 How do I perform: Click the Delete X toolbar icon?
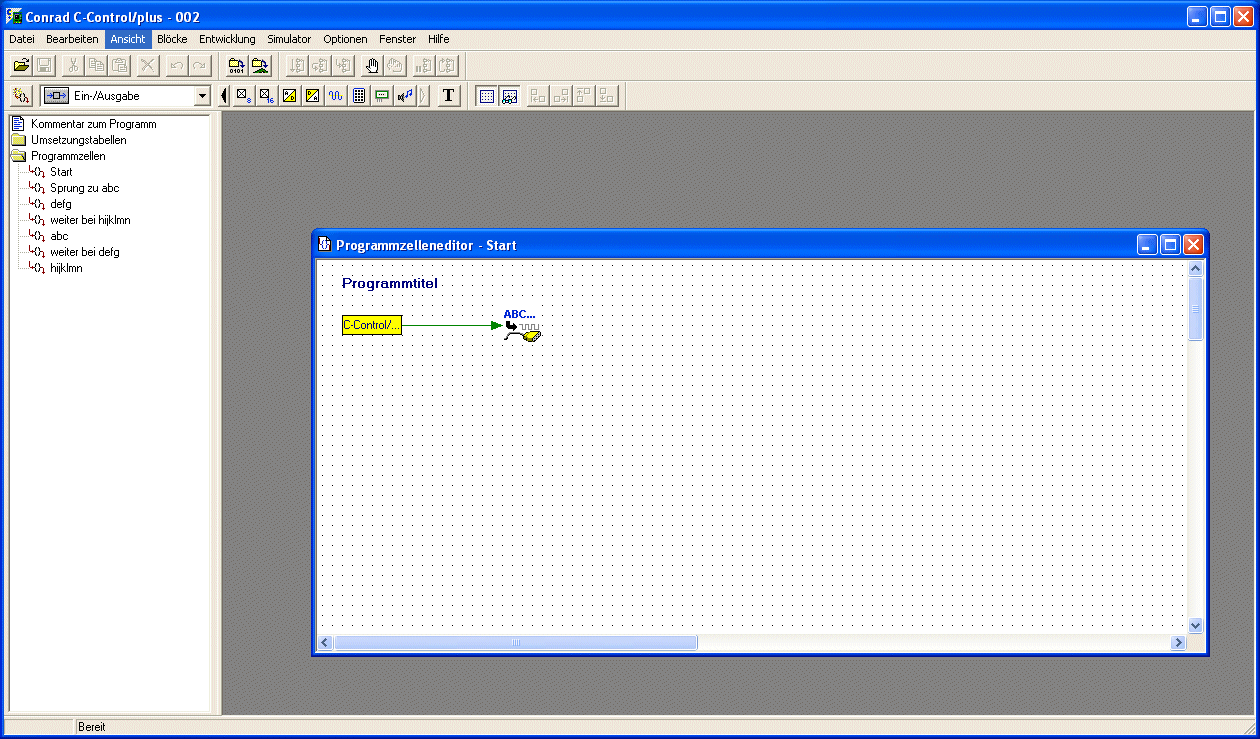148,66
